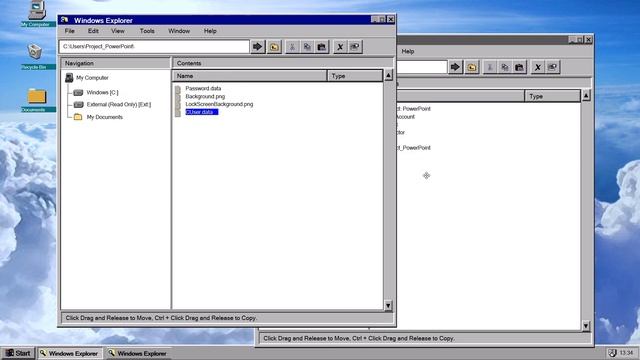Select the bottom _PowerPoint entry in back window
640x360 pixels.
pyautogui.click(x=414, y=148)
